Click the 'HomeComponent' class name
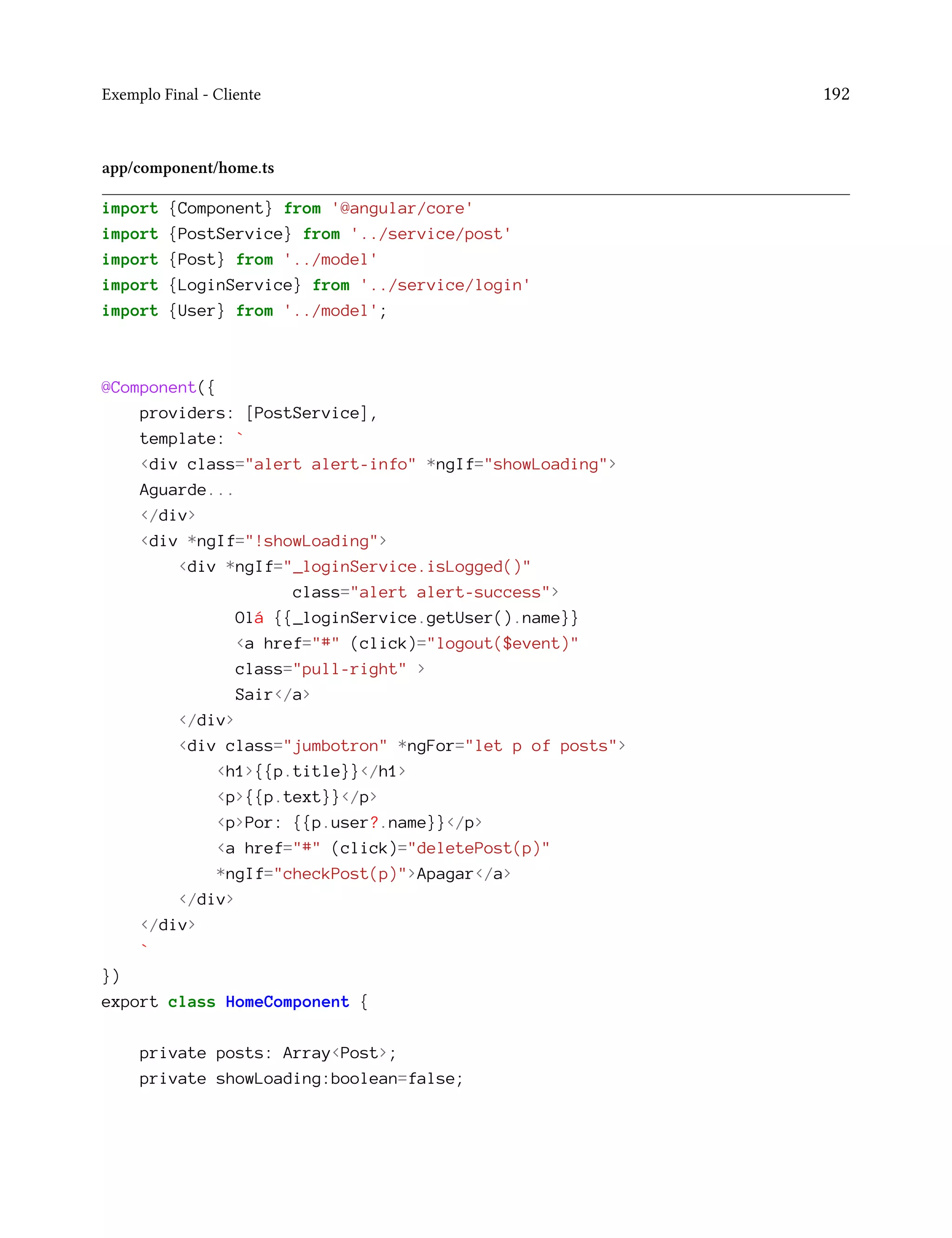The image size is (952, 1238). pyautogui.click(x=287, y=1002)
